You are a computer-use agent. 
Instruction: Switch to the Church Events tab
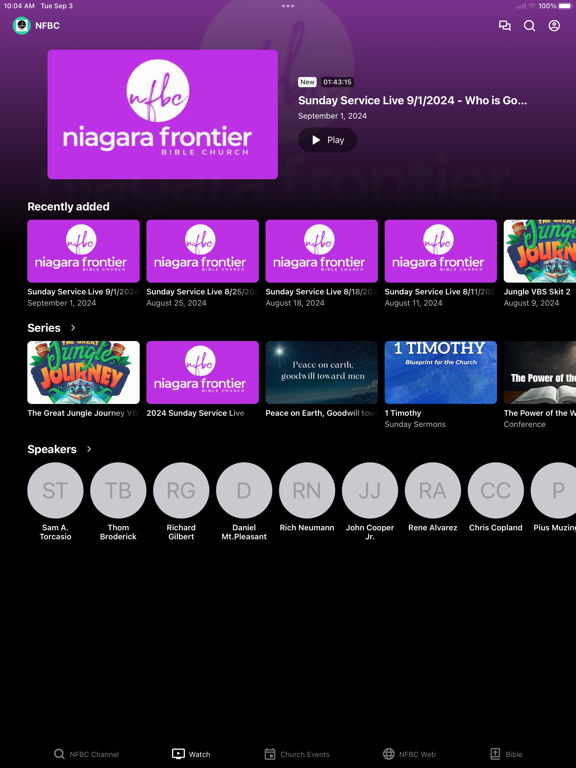[297, 754]
